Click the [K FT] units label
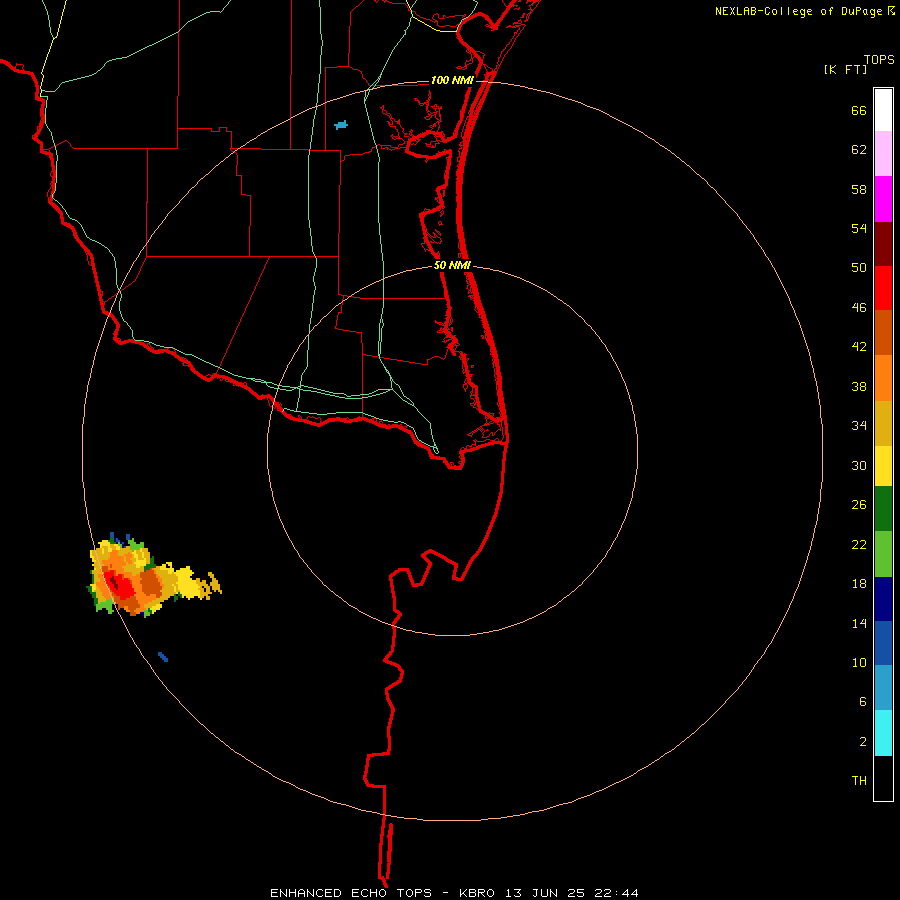This screenshot has height=900, width=900. point(845,69)
